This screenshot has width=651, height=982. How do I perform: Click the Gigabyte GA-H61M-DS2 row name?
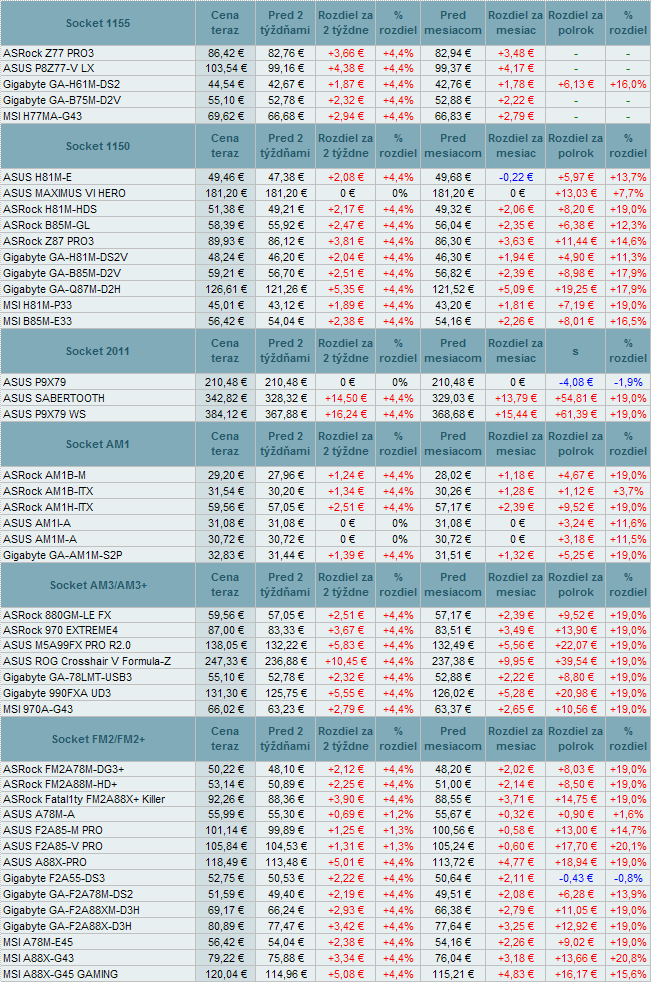[61, 85]
